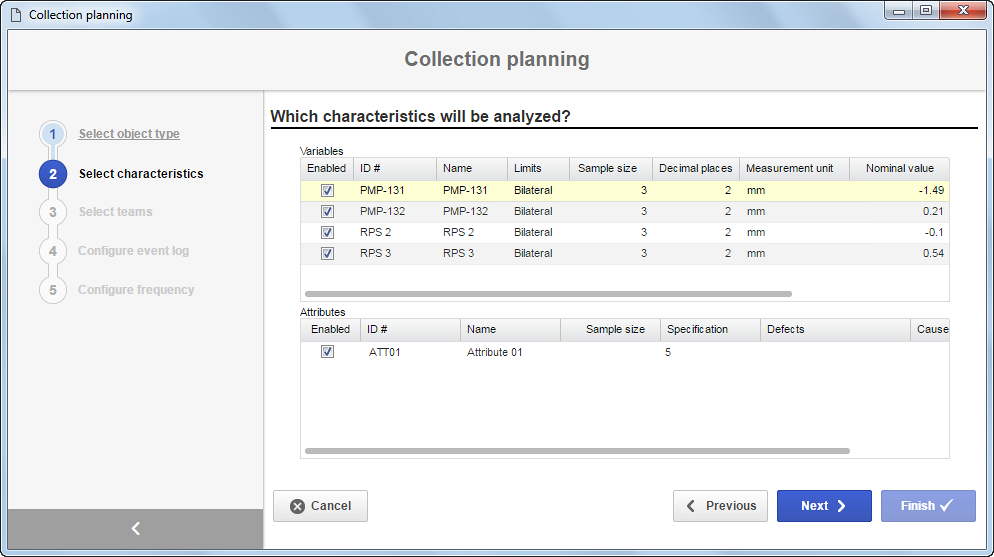Click the document icon in title bar

(x=16, y=15)
